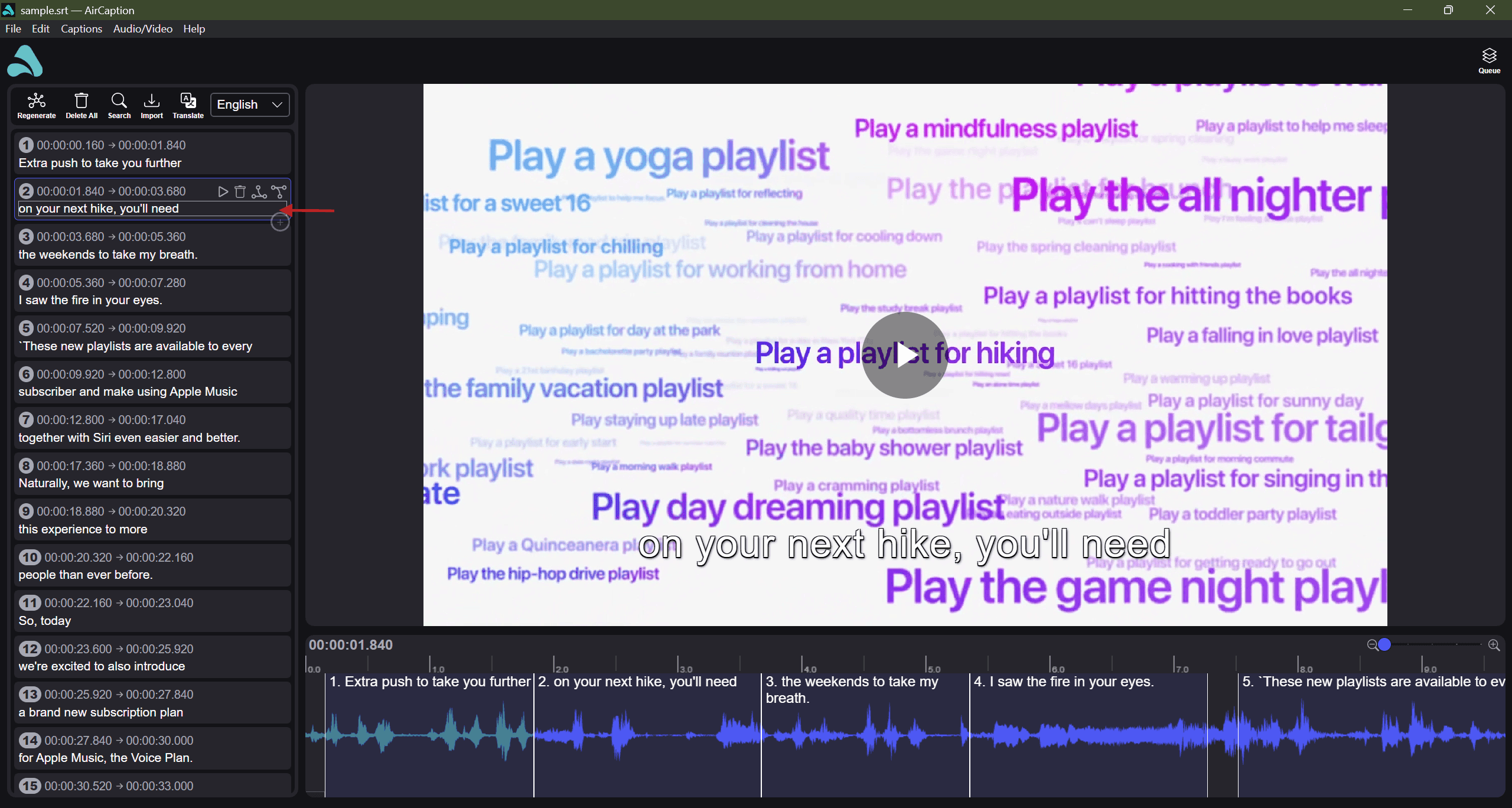Play caption 2 segment
Screen dimensions: 1512x808
coord(223,191)
